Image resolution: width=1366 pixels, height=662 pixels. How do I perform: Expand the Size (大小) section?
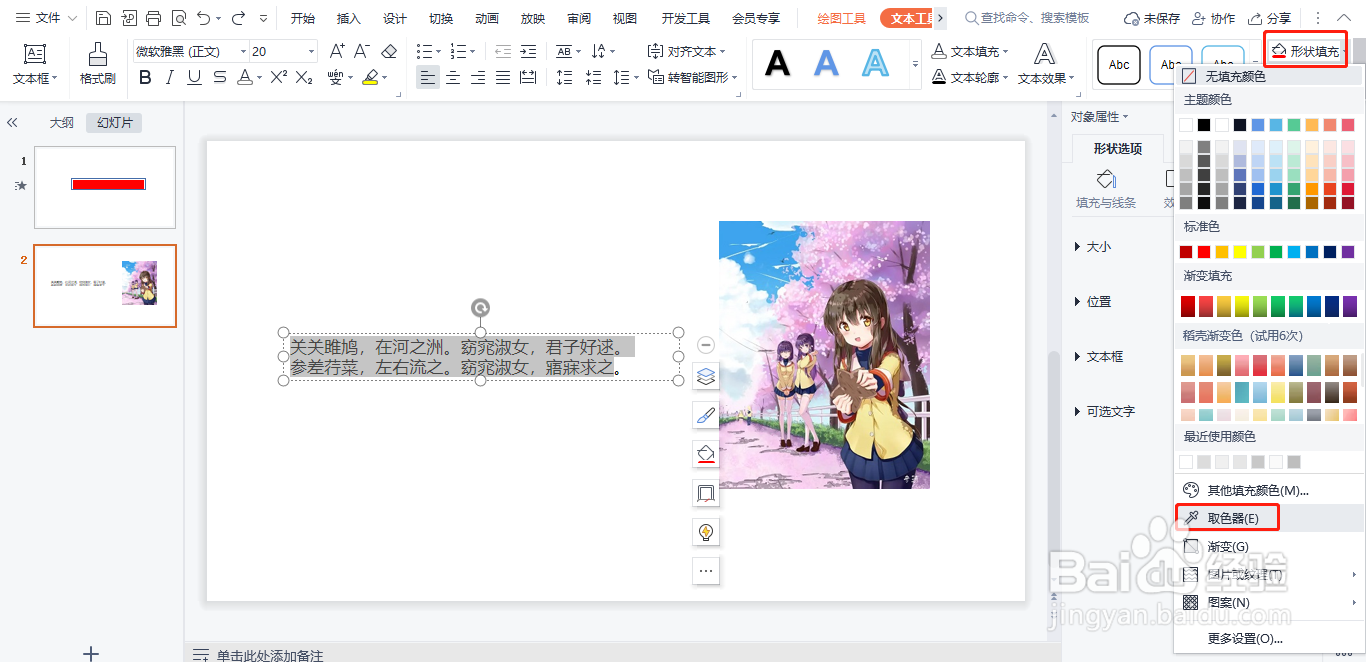click(x=1092, y=246)
